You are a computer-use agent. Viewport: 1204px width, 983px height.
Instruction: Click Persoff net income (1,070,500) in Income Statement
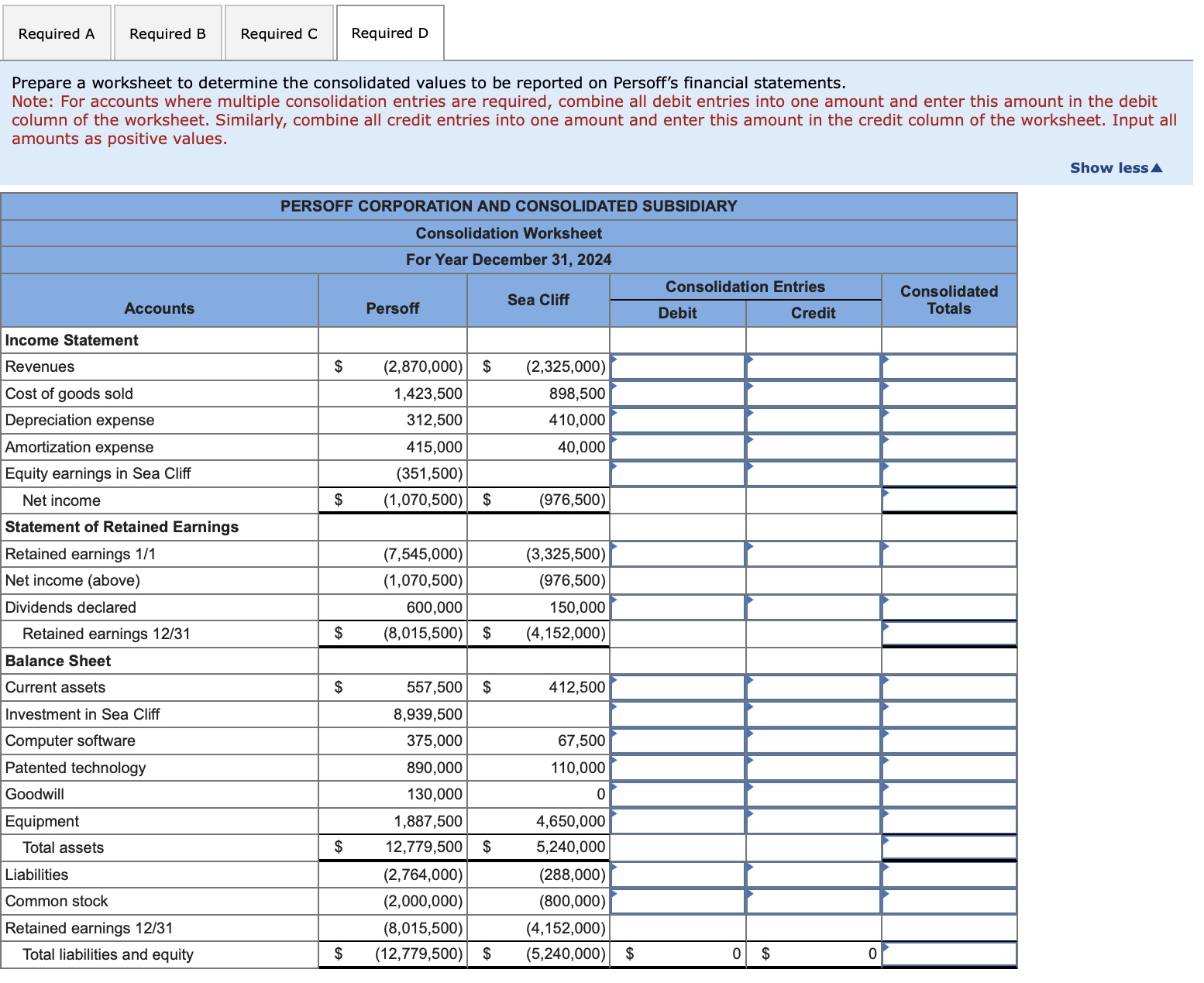click(x=423, y=500)
